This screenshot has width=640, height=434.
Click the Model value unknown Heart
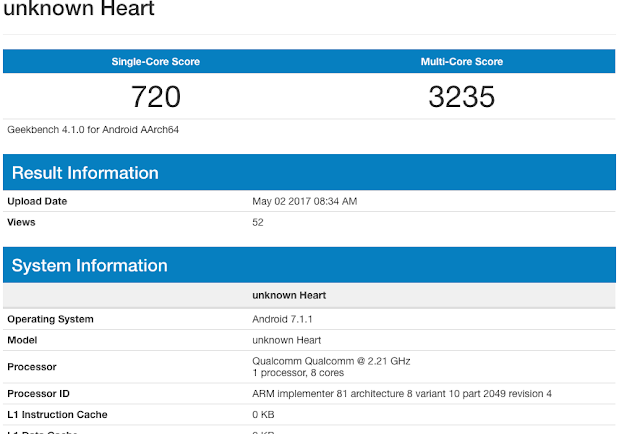[x=287, y=340]
